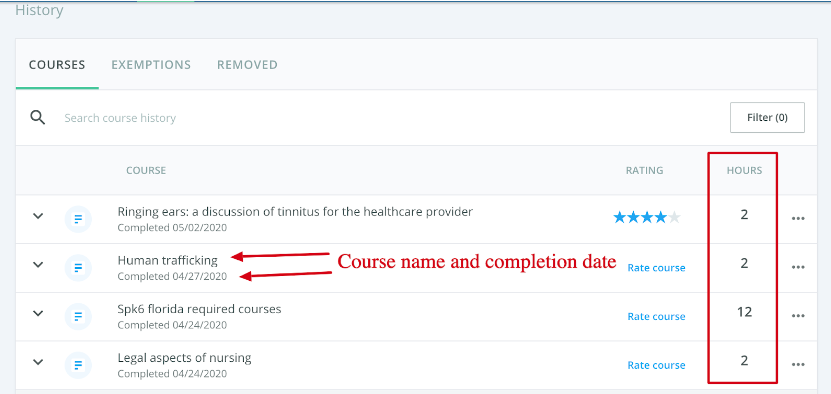The image size is (831, 394).
Task: Open more options for Ringing ears course
Action: click(x=798, y=218)
